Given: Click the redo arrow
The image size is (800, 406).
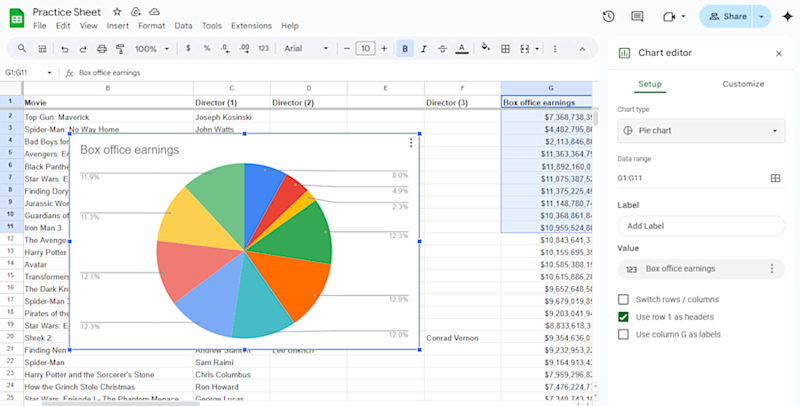Looking at the screenshot, I should (x=83, y=49).
